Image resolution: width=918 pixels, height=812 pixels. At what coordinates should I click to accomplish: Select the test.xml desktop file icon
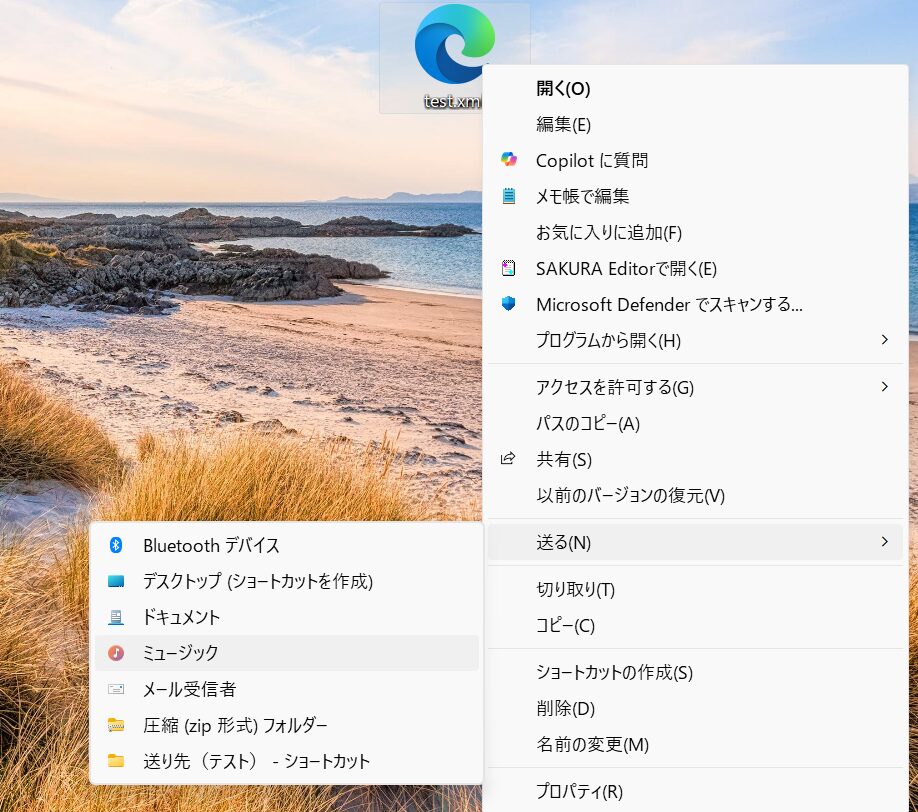(454, 58)
